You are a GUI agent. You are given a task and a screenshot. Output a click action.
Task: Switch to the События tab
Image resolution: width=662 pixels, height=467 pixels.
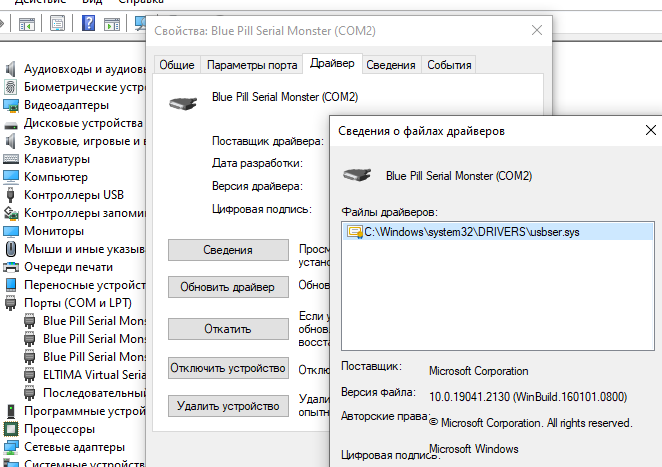(x=449, y=65)
